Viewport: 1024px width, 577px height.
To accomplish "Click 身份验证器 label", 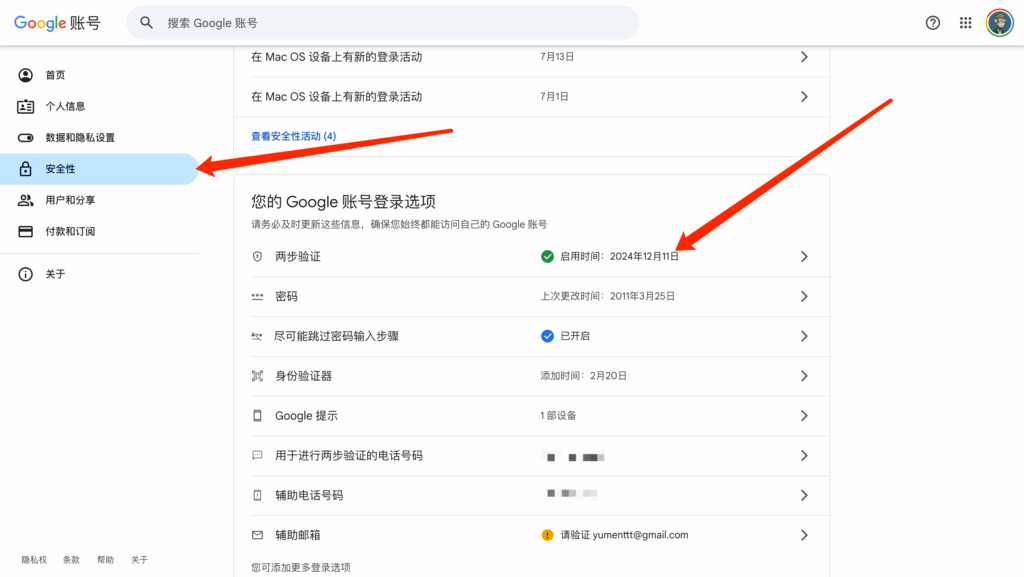I will 304,376.
